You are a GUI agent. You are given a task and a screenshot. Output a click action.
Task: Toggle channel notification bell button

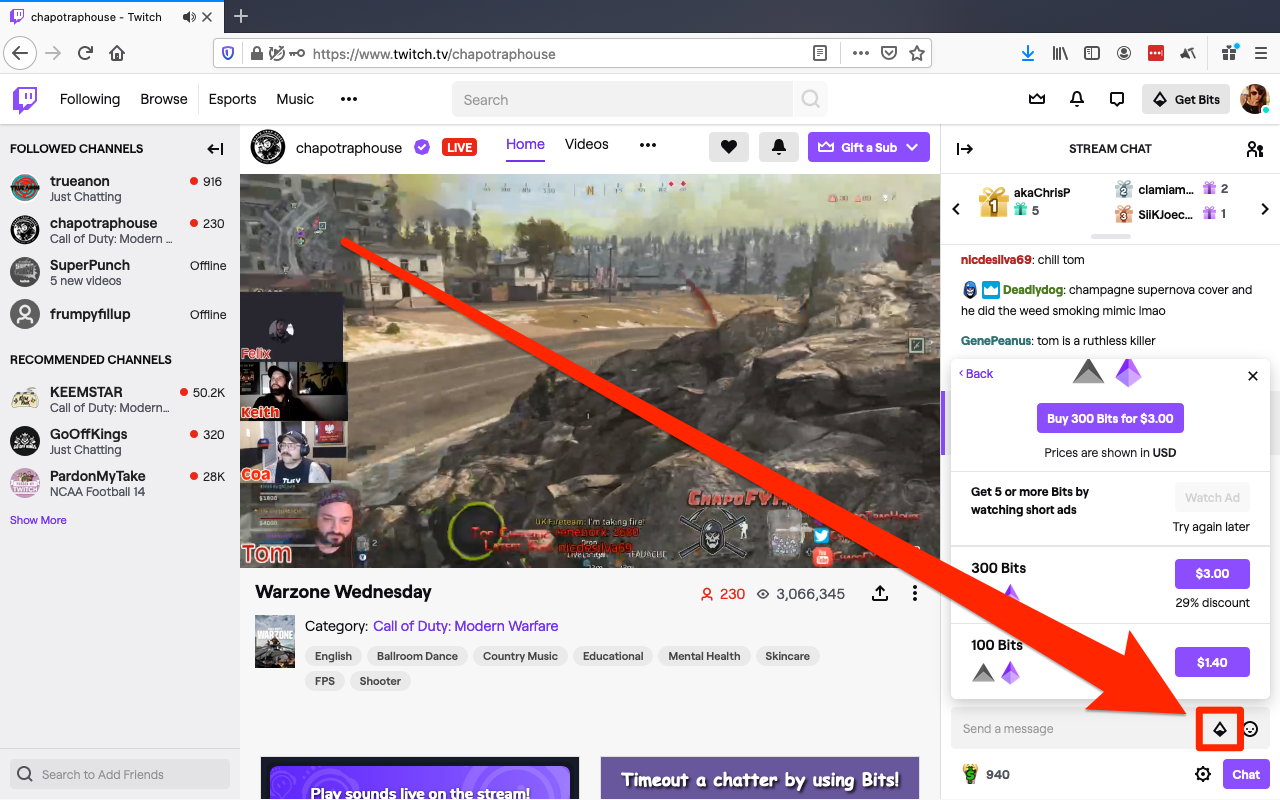point(779,147)
